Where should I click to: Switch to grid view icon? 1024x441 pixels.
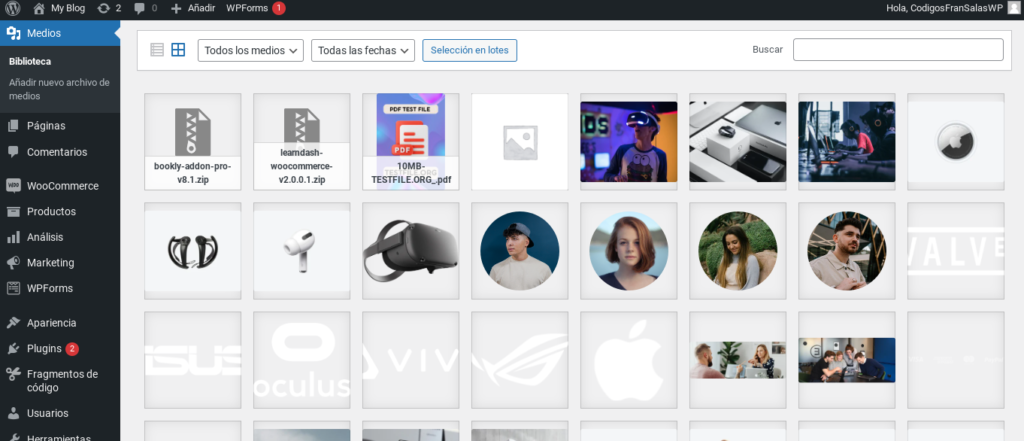point(178,50)
